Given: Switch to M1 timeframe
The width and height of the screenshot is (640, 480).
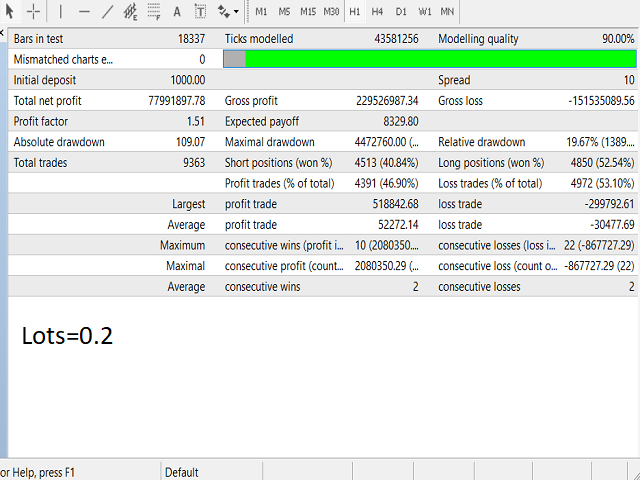Looking at the screenshot, I should [261, 11].
